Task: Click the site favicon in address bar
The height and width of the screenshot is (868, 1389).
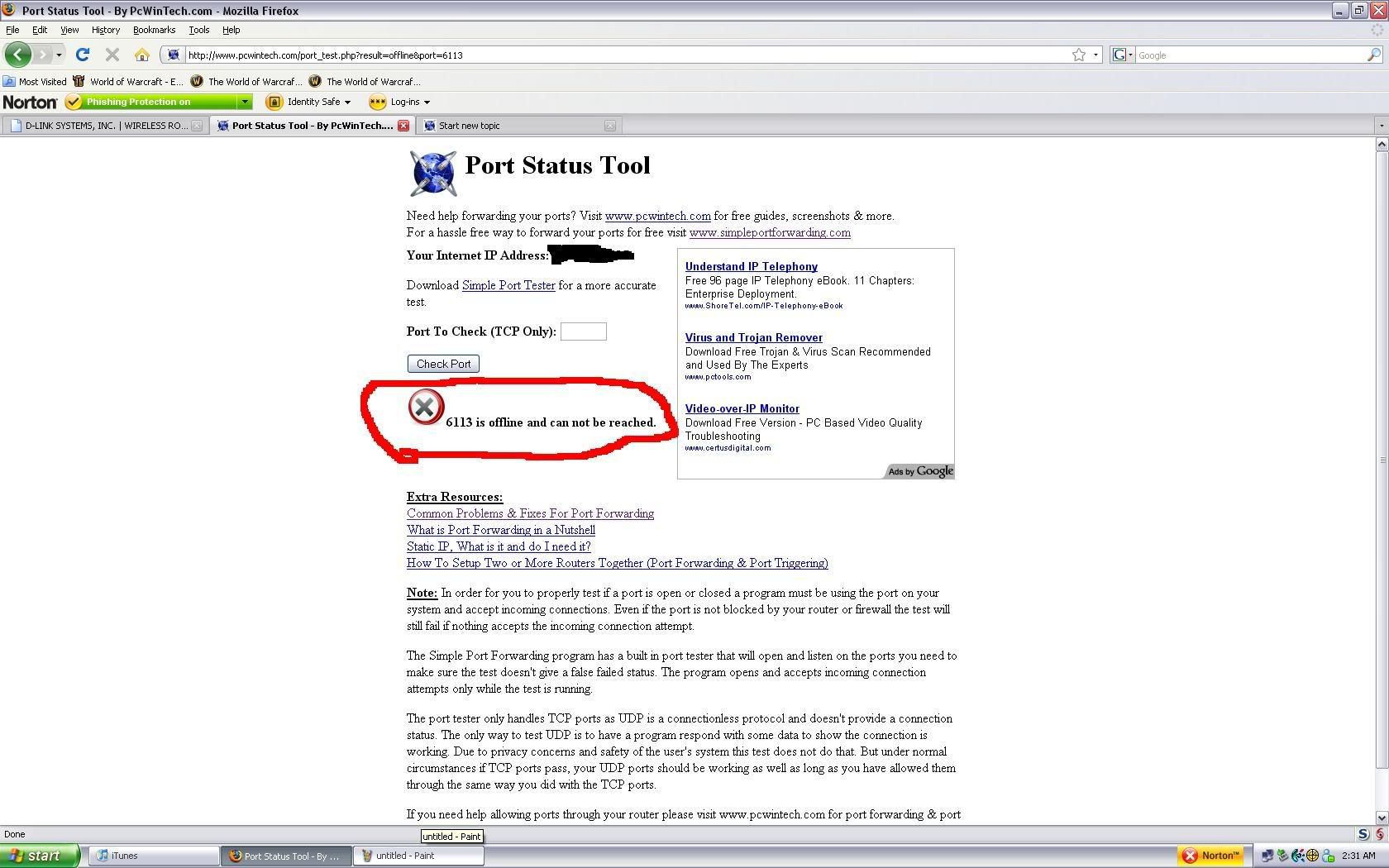Action: [x=173, y=55]
